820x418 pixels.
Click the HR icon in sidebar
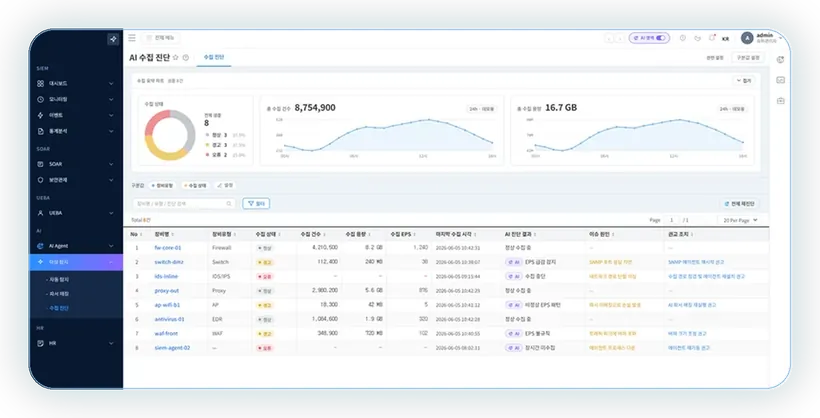tap(40, 343)
